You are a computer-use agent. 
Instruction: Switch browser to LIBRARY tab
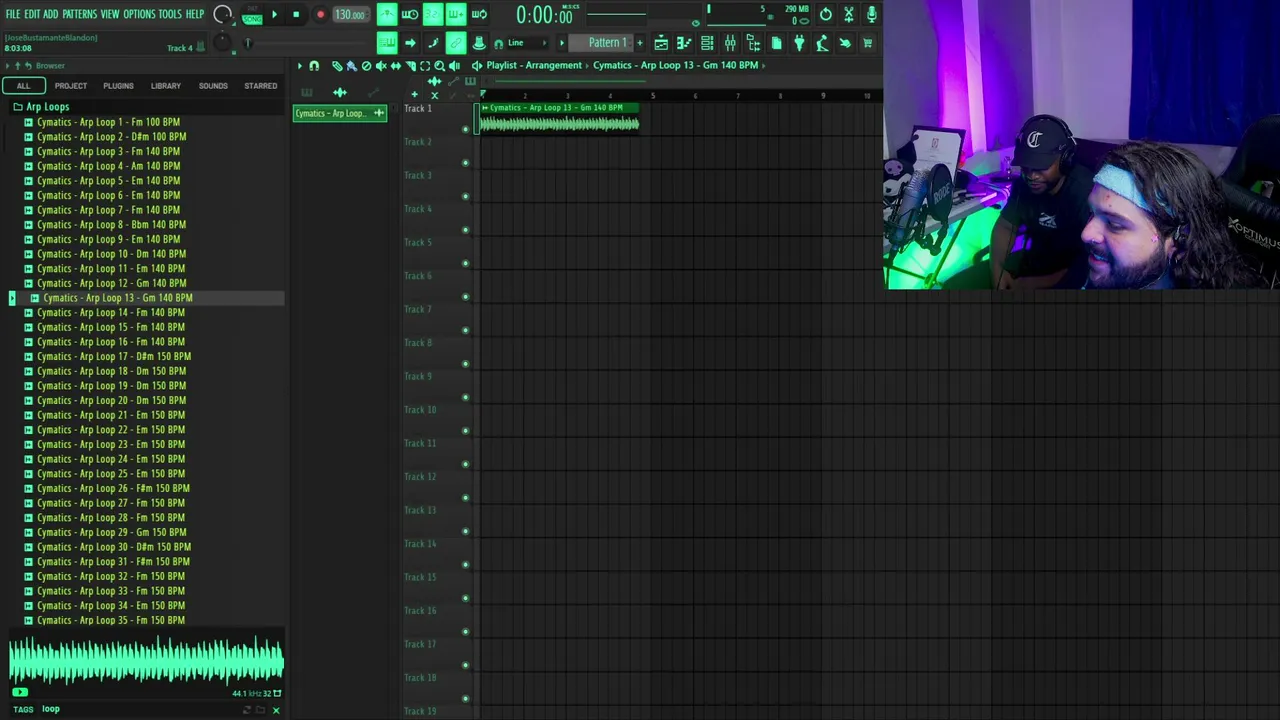[166, 86]
